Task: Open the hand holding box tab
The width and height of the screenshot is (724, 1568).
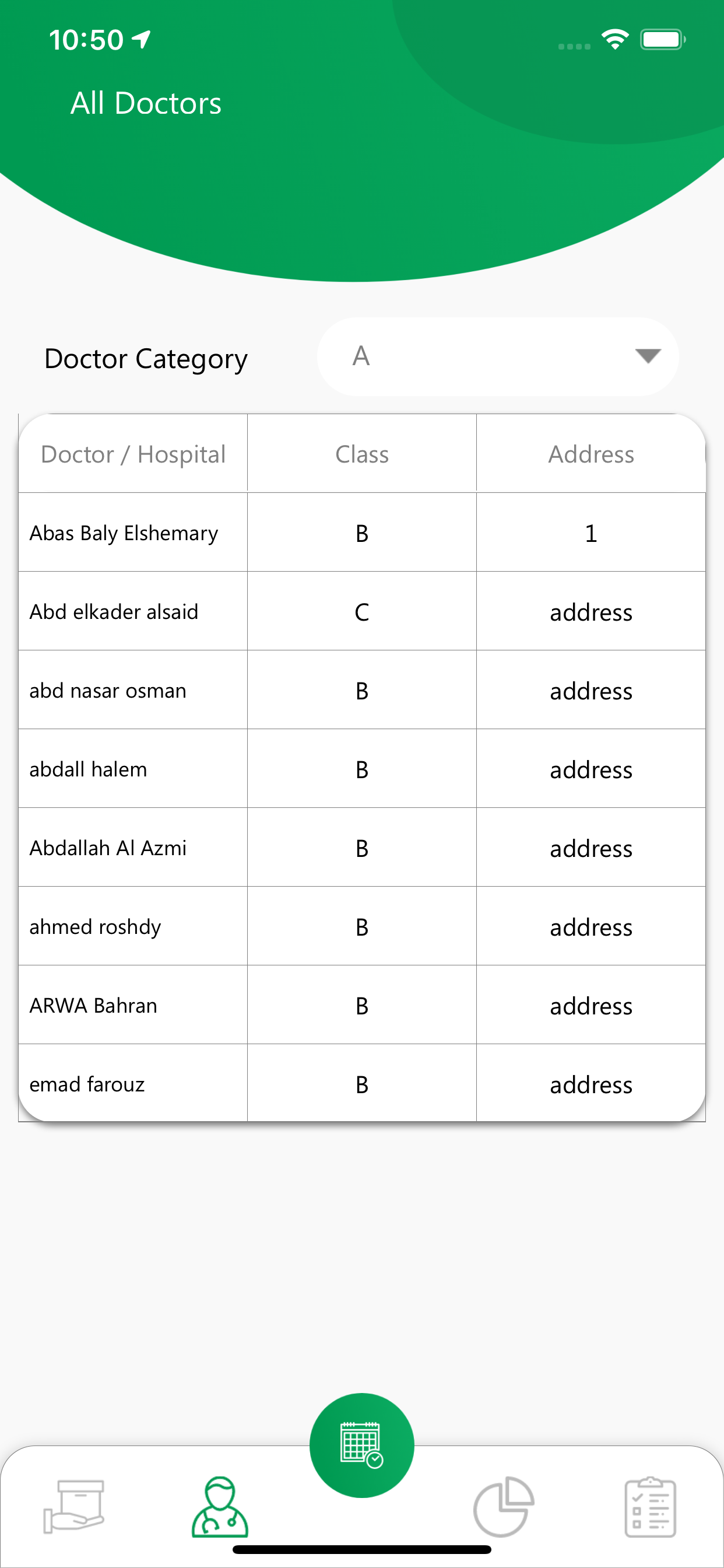Action: tap(74, 1507)
